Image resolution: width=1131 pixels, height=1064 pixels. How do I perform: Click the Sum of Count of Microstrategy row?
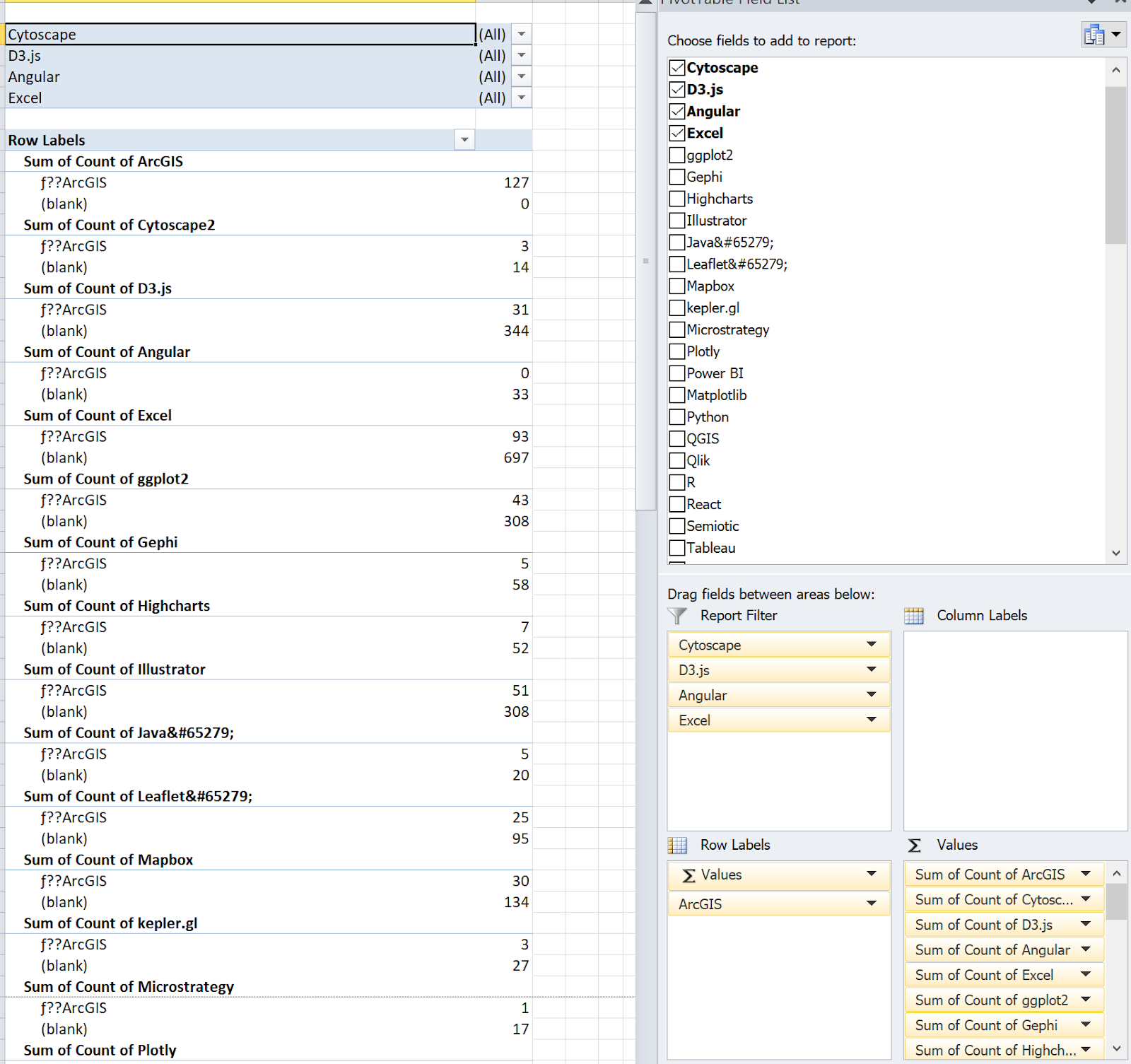tap(269, 987)
